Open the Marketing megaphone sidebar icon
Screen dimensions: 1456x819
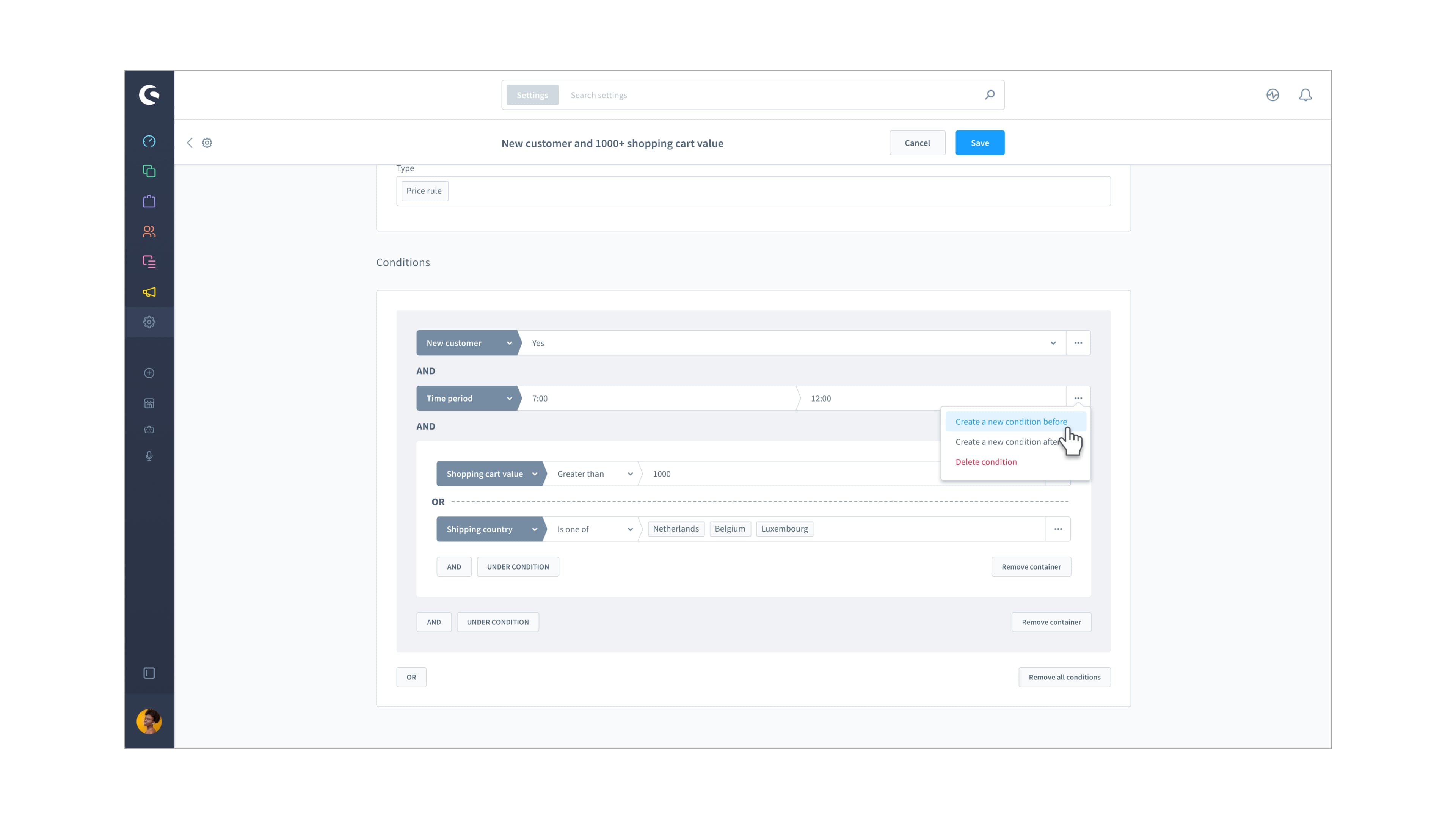point(149,292)
